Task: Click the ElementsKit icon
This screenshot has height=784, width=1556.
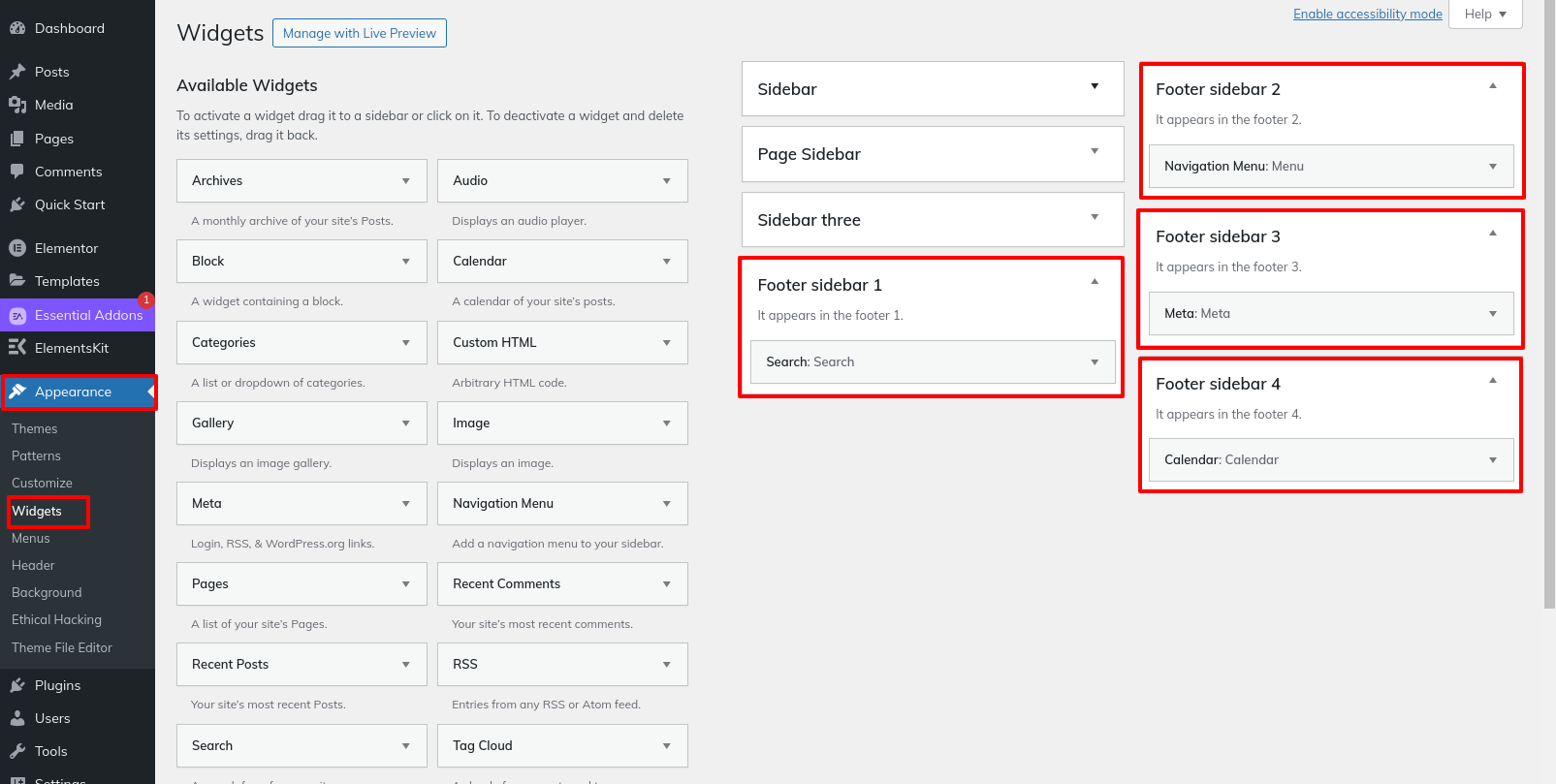Action: point(16,348)
